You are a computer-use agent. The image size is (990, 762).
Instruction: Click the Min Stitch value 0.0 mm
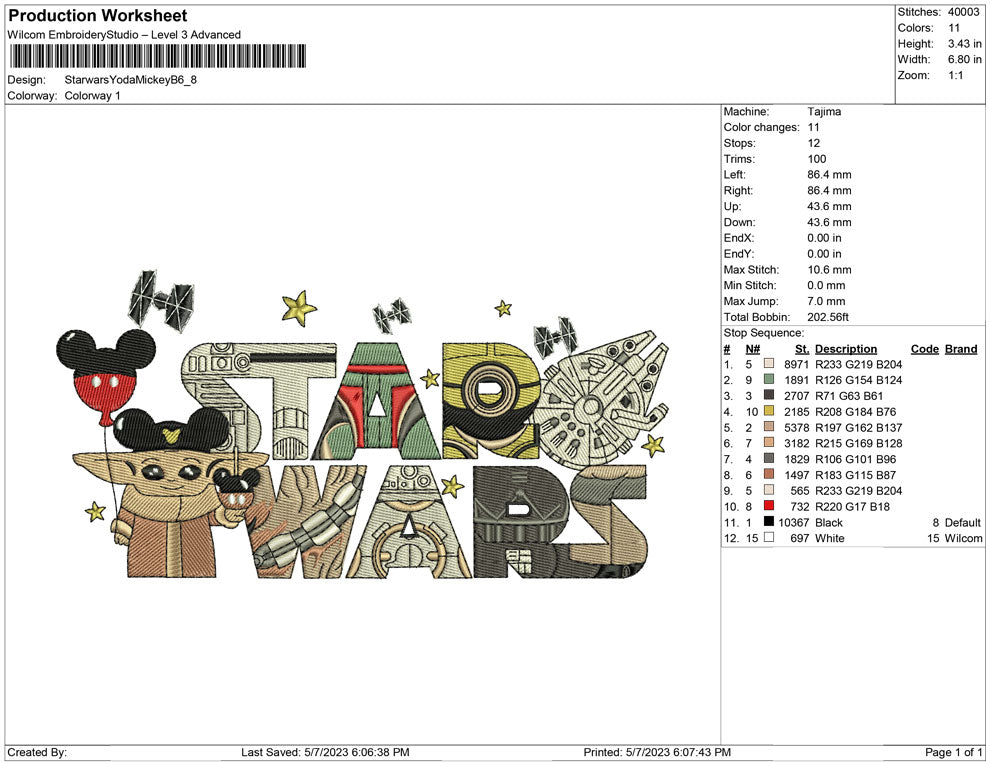pos(826,285)
